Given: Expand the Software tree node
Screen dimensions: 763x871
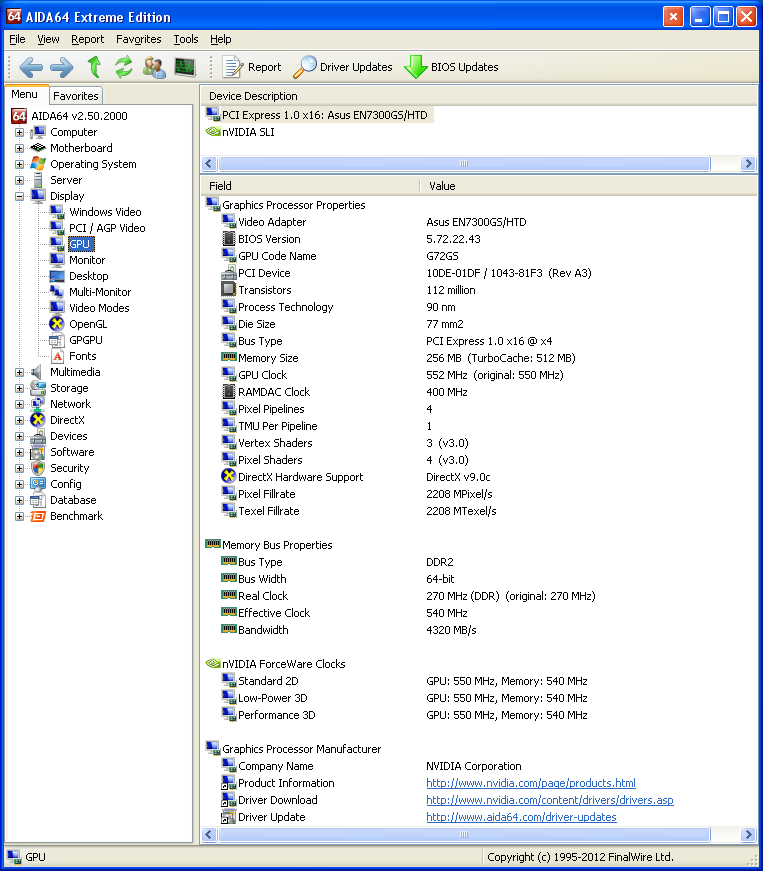Looking at the screenshot, I should pos(19,452).
